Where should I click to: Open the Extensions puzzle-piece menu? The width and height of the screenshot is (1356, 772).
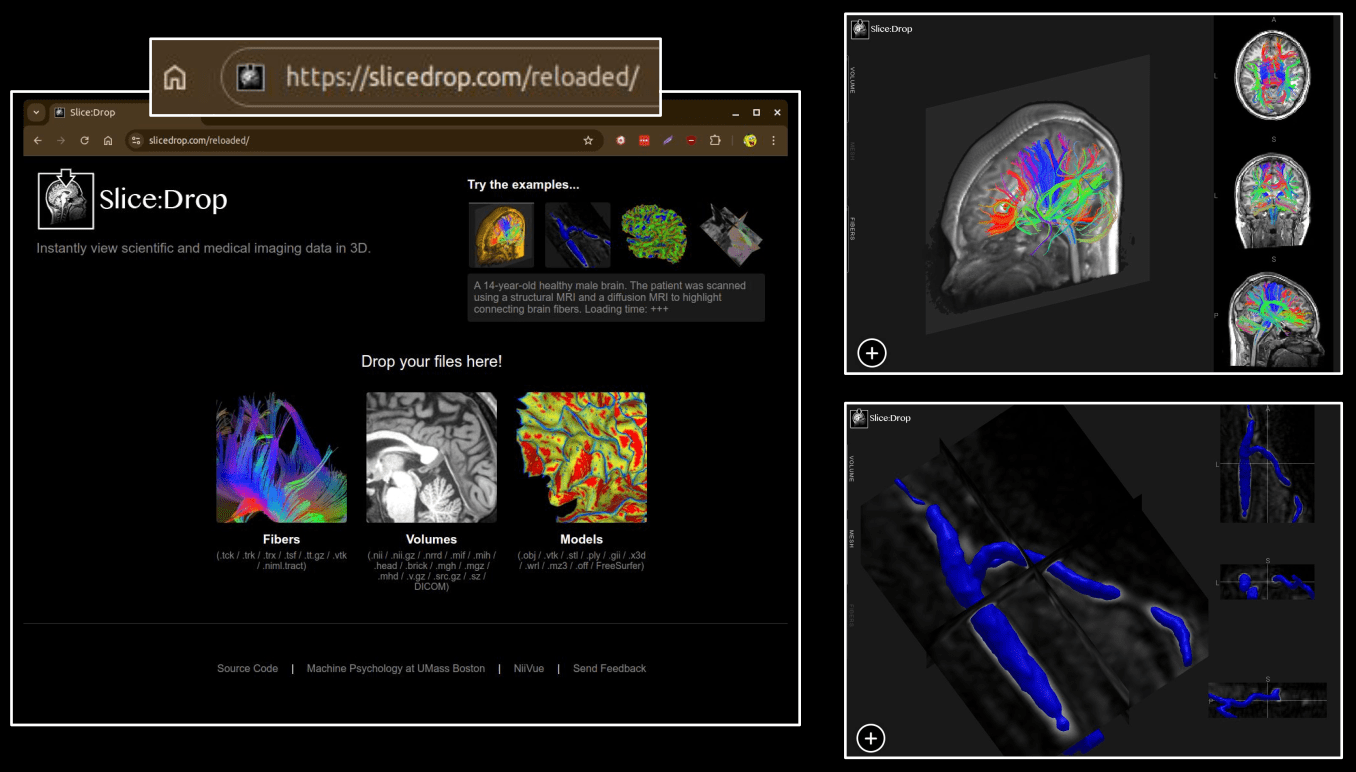click(x=715, y=141)
